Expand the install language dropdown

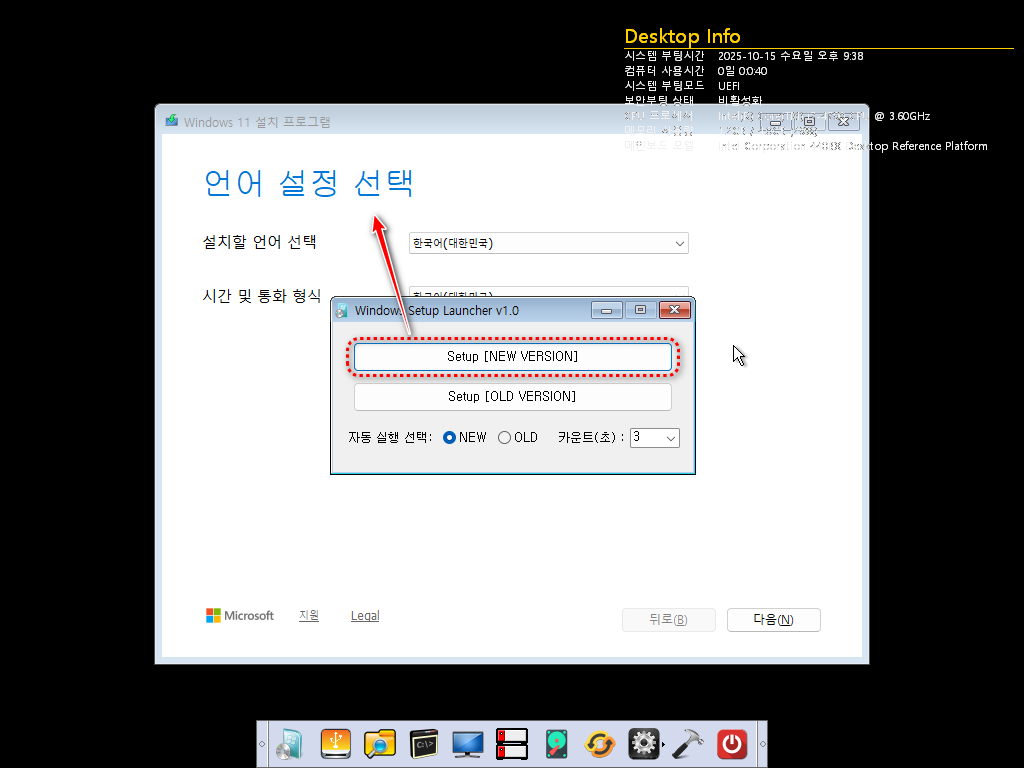549,243
